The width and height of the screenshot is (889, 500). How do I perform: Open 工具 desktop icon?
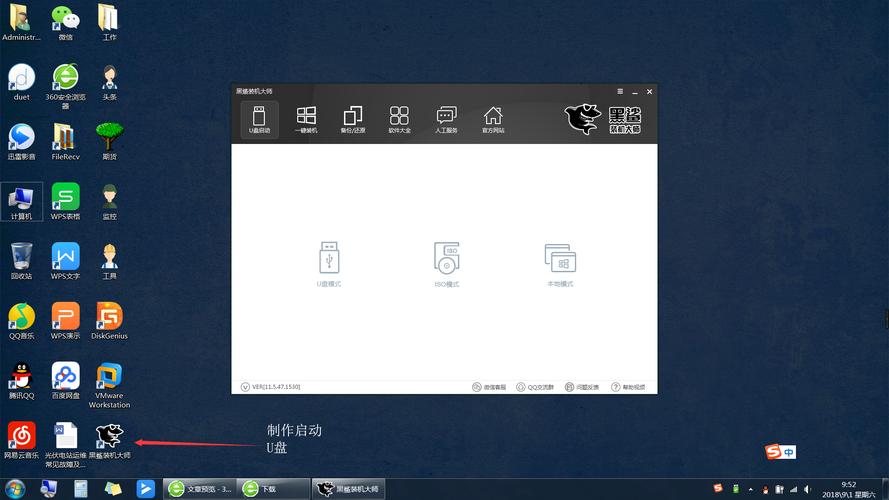109,261
